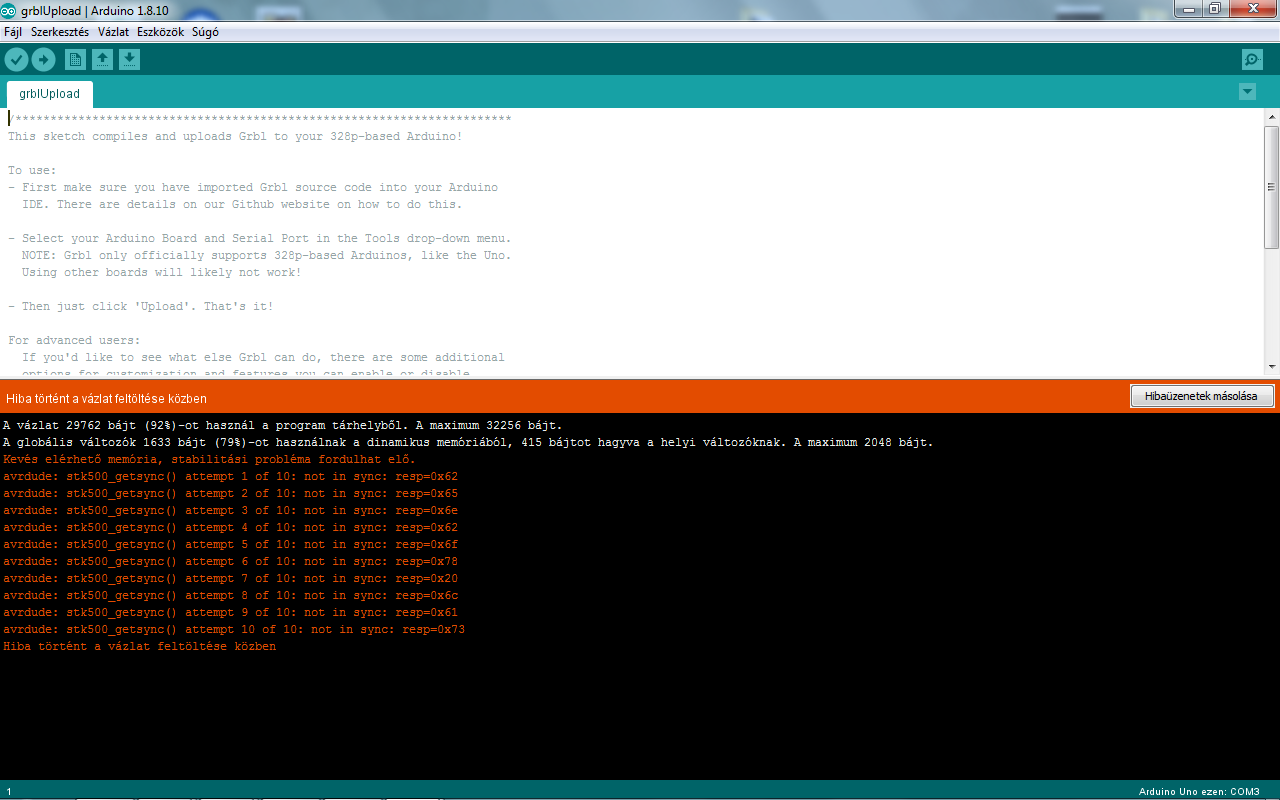Click the 'For advanced users:' line
The height and width of the screenshot is (800, 1280).
(x=74, y=340)
